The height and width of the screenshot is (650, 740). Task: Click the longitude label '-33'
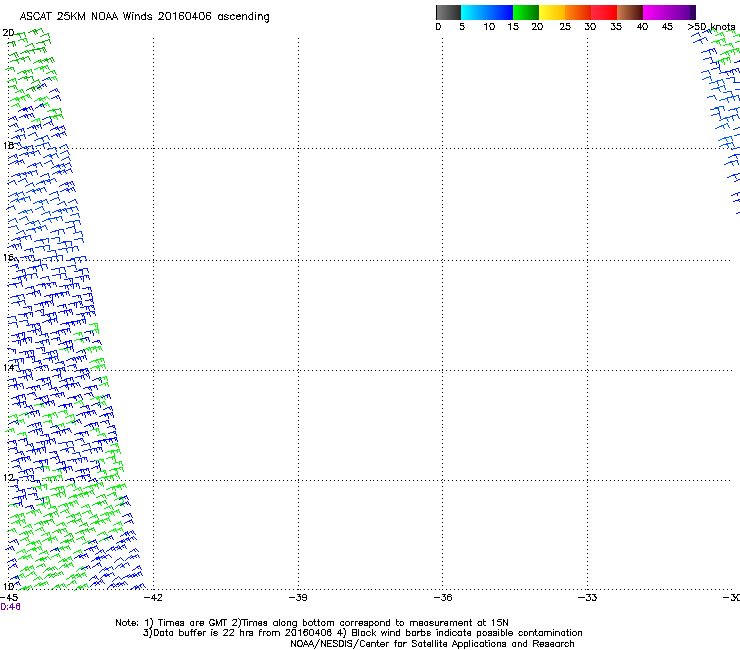pyautogui.click(x=587, y=598)
